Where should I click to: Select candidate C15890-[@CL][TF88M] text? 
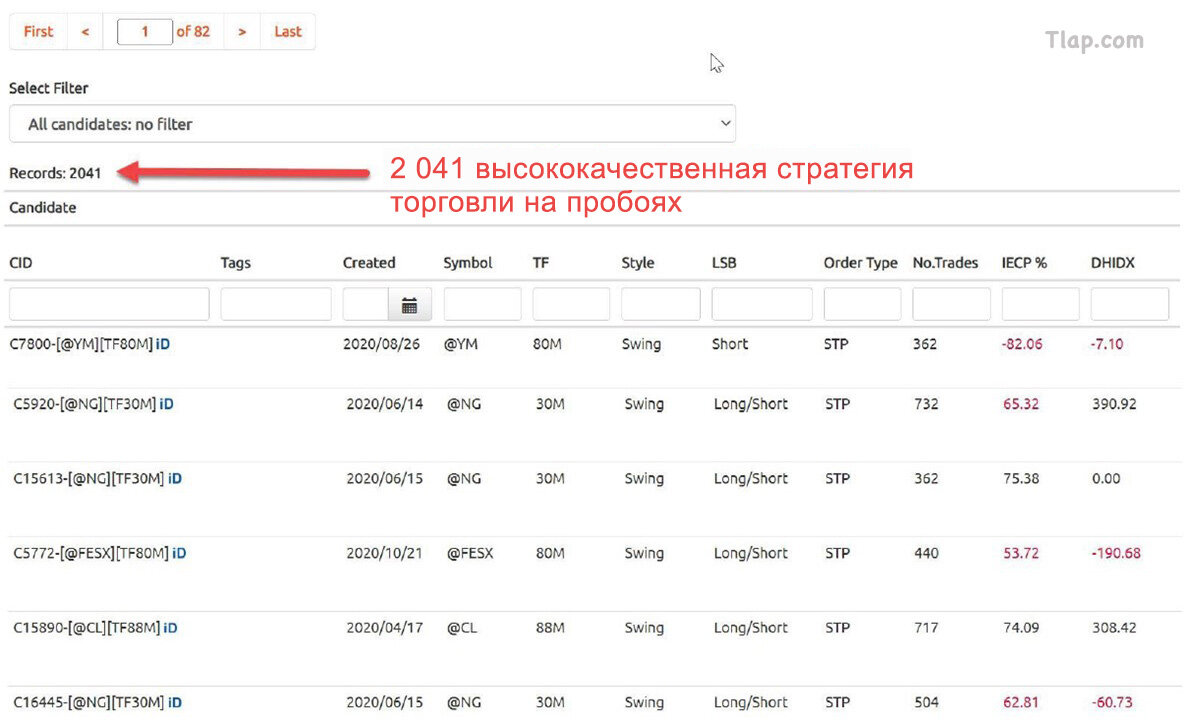tap(86, 628)
